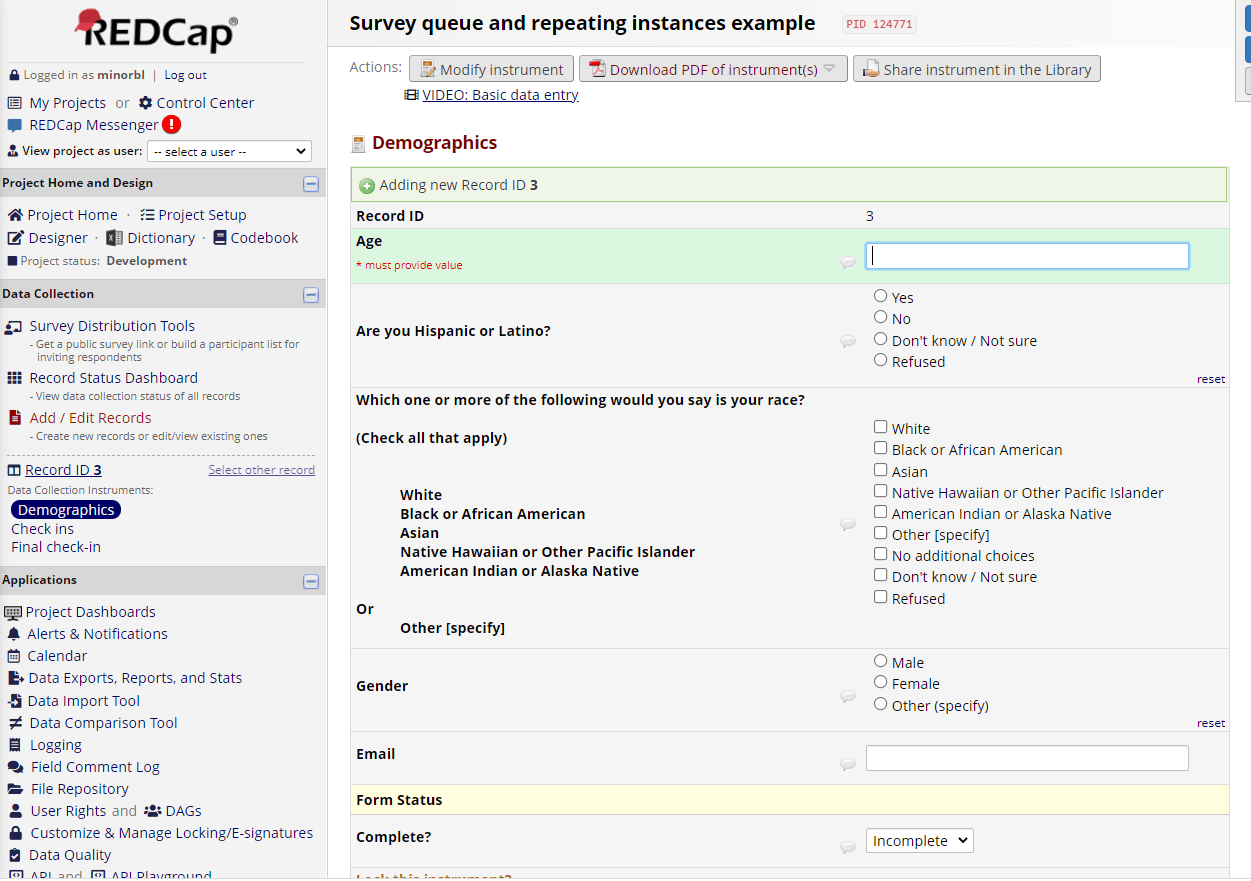Open the Final check-in instrument
1251x881 pixels.
pyautogui.click(x=55, y=546)
